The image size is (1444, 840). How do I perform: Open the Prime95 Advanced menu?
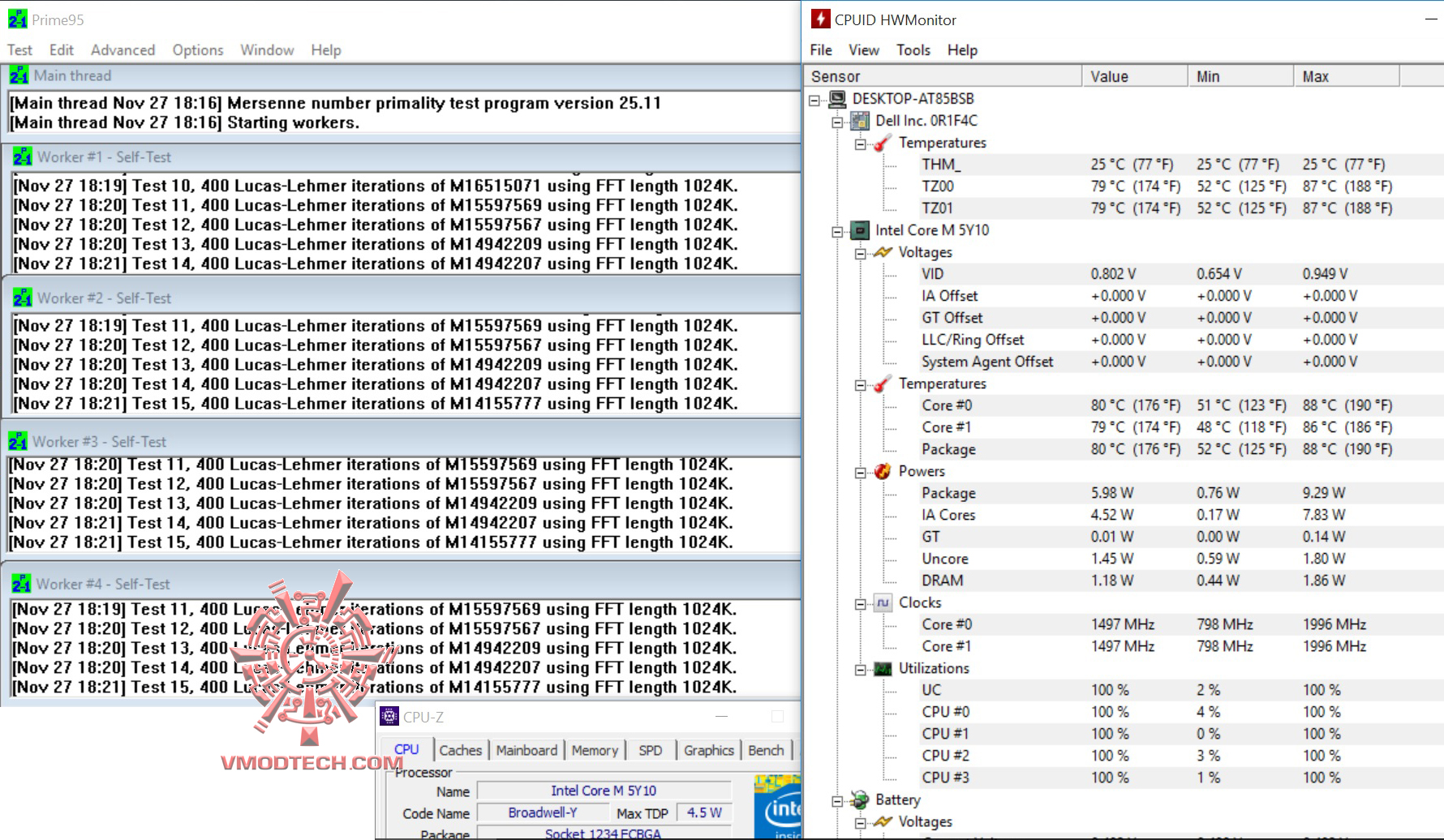(x=122, y=50)
